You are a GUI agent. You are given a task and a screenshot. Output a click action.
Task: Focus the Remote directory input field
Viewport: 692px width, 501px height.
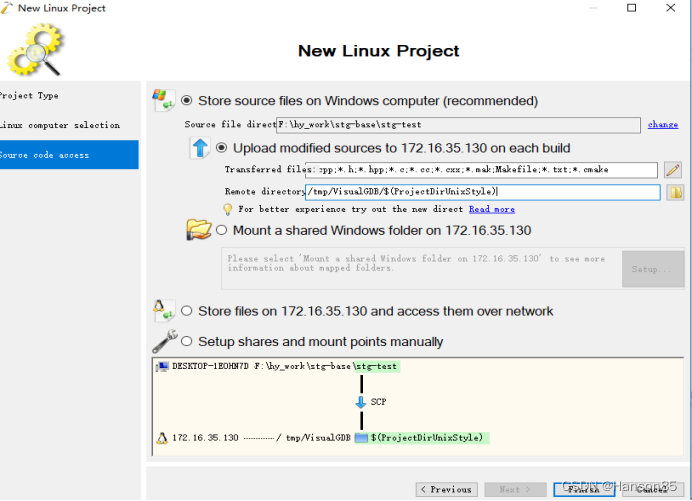coord(482,192)
